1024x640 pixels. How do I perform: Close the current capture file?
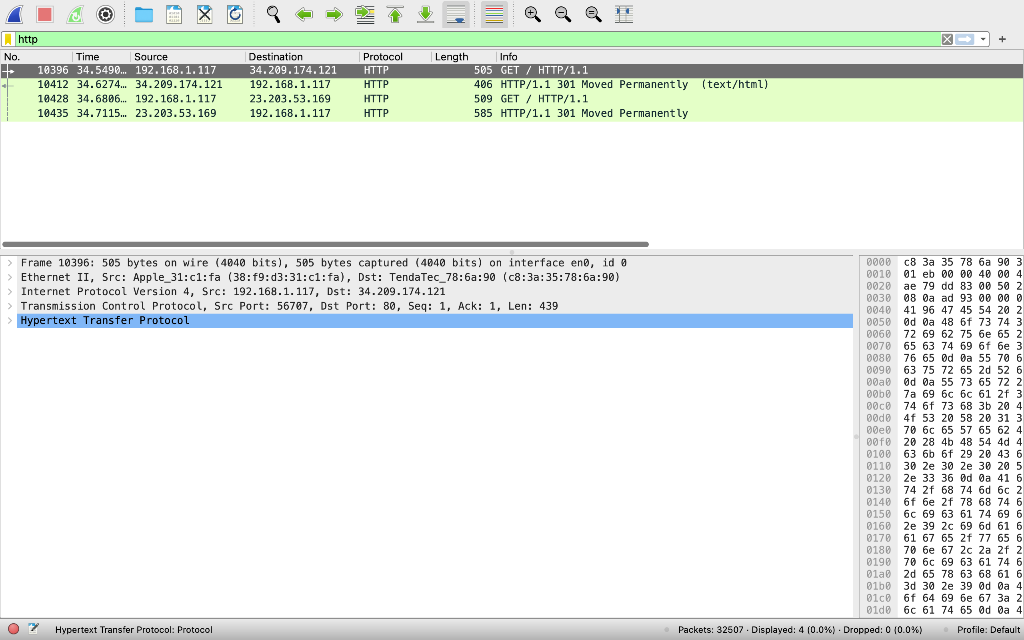pos(204,14)
